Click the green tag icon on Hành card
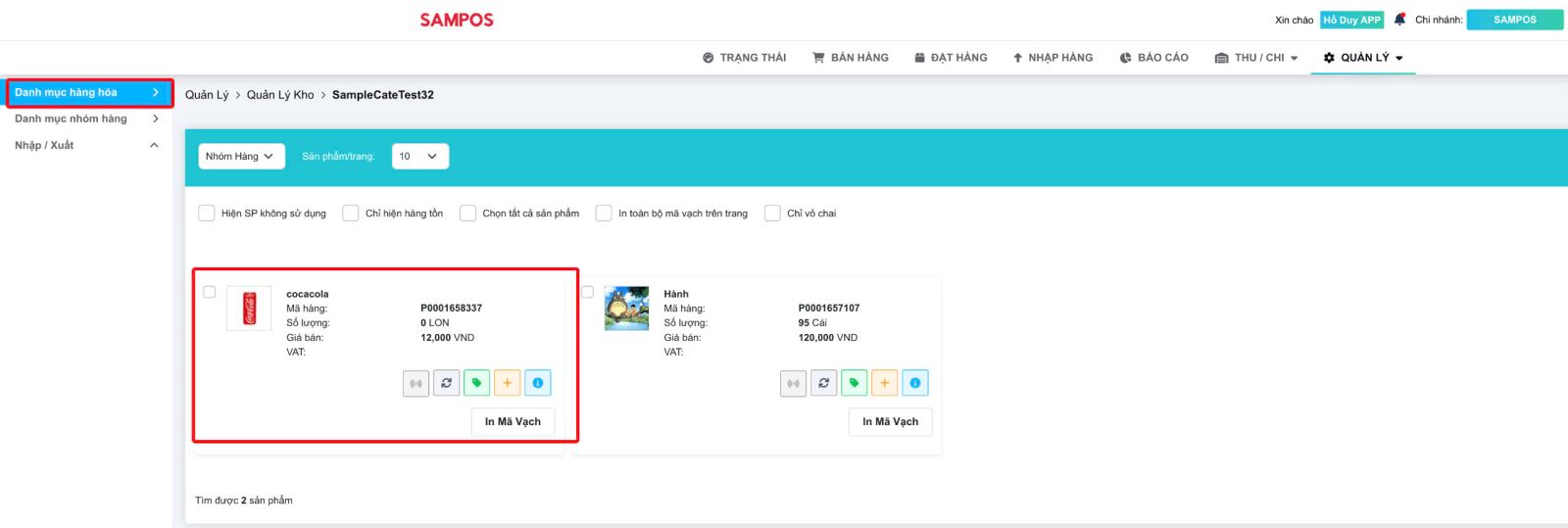 [x=854, y=383]
